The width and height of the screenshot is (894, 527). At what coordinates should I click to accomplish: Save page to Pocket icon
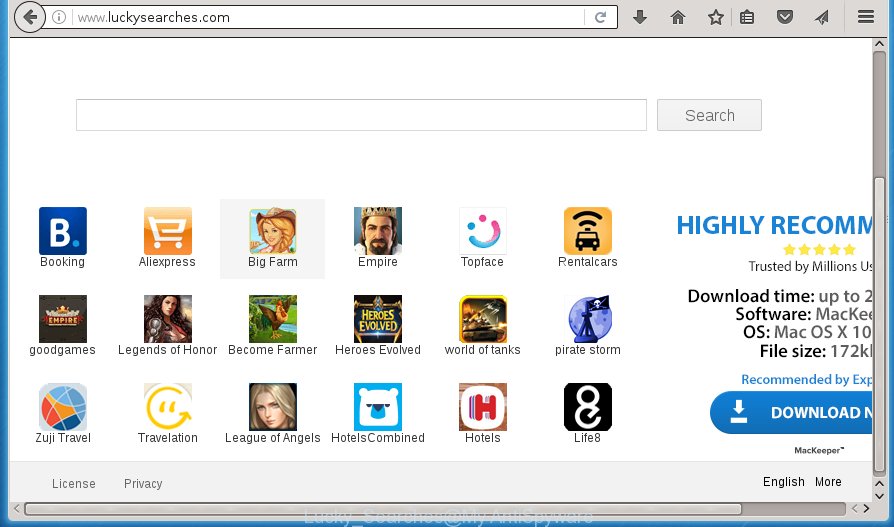[x=785, y=17]
